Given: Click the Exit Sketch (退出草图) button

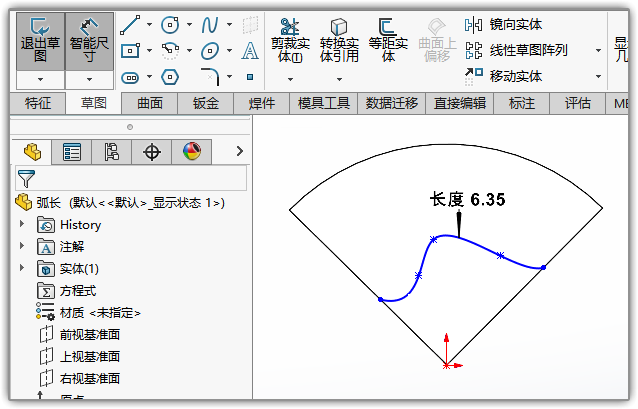Looking at the screenshot, I should 40,41.
